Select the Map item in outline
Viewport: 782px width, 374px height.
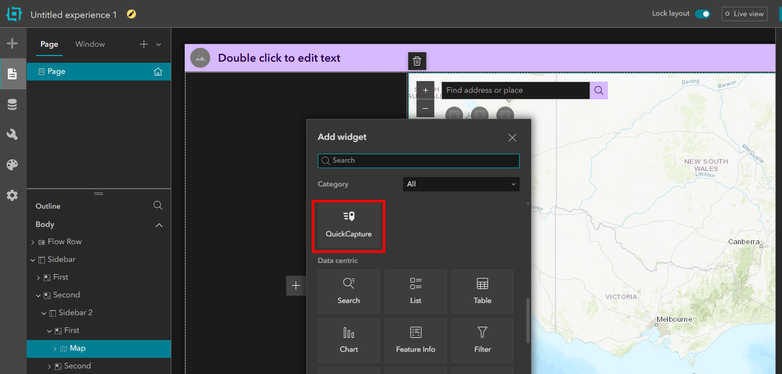(x=99, y=349)
